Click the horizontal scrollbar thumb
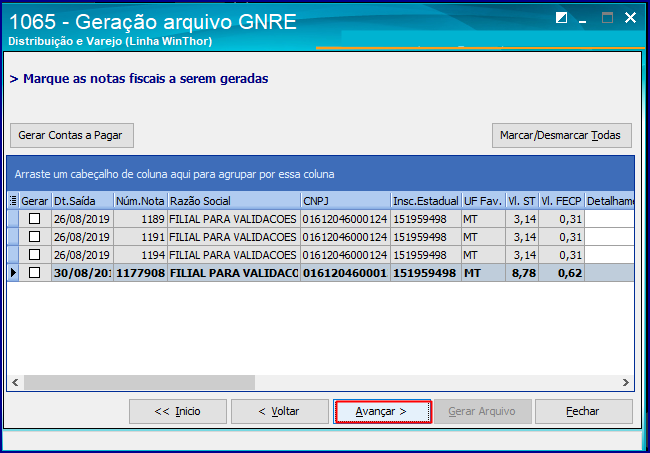The image size is (650, 453). point(139,382)
